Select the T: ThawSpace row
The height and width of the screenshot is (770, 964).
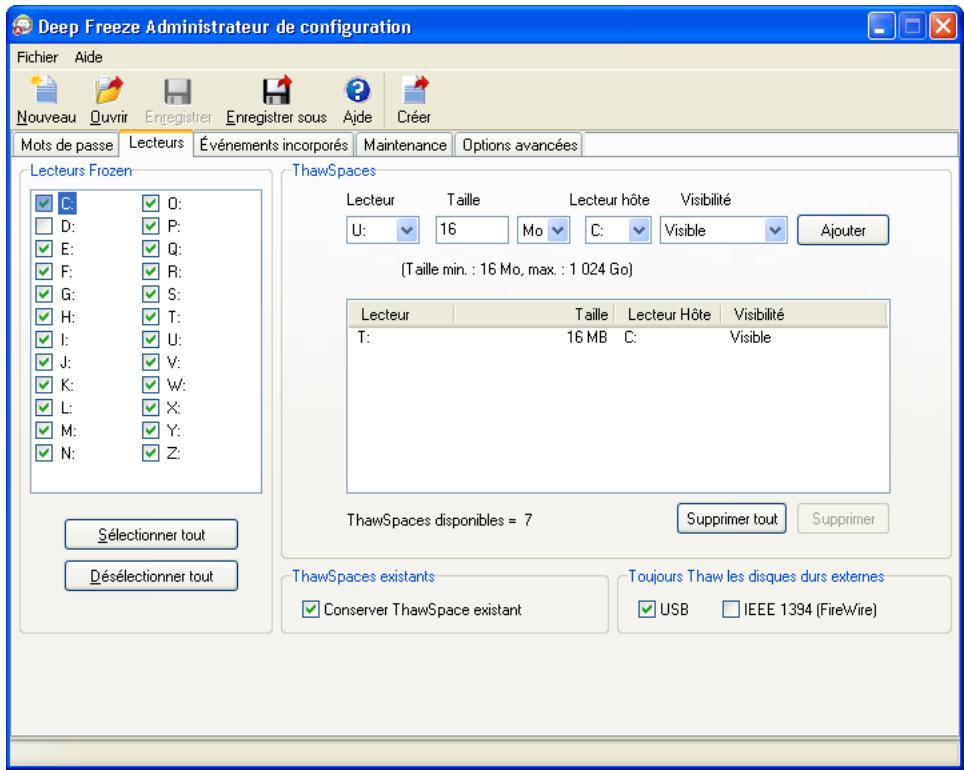tap(618, 338)
